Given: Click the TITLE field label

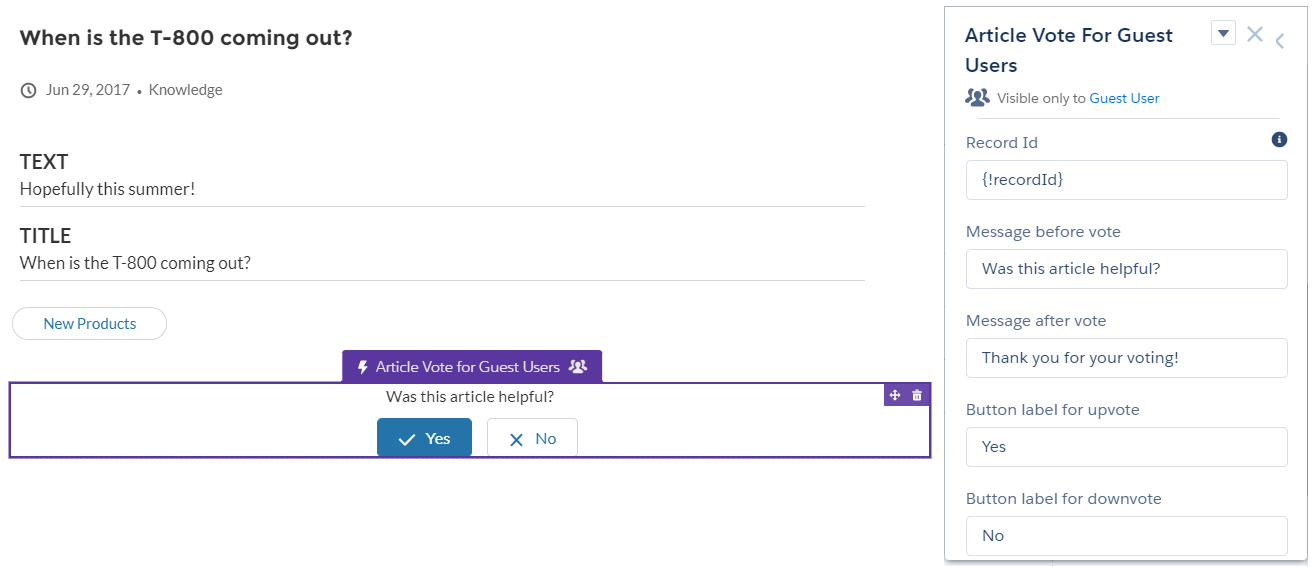Looking at the screenshot, I should [x=45, y=236].
